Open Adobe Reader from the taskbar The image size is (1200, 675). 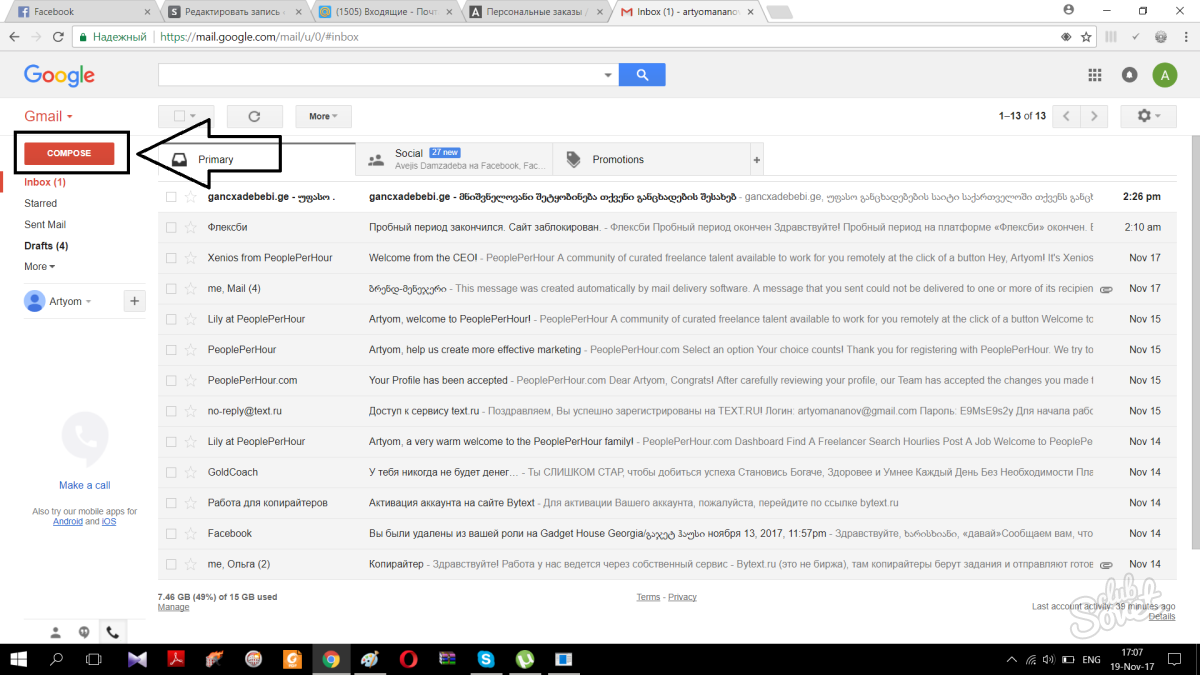[x=176, y=659]
